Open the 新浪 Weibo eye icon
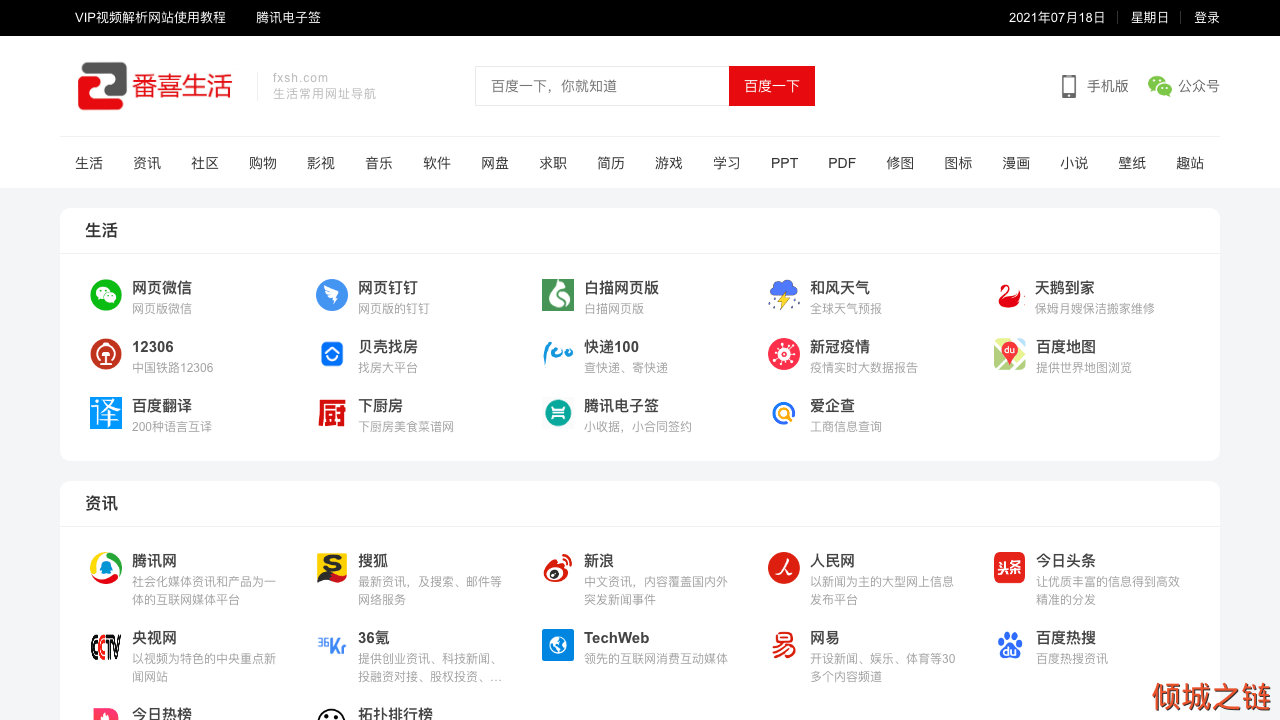The width and height of the screenshot is (1280, 720). click(558, 568)
